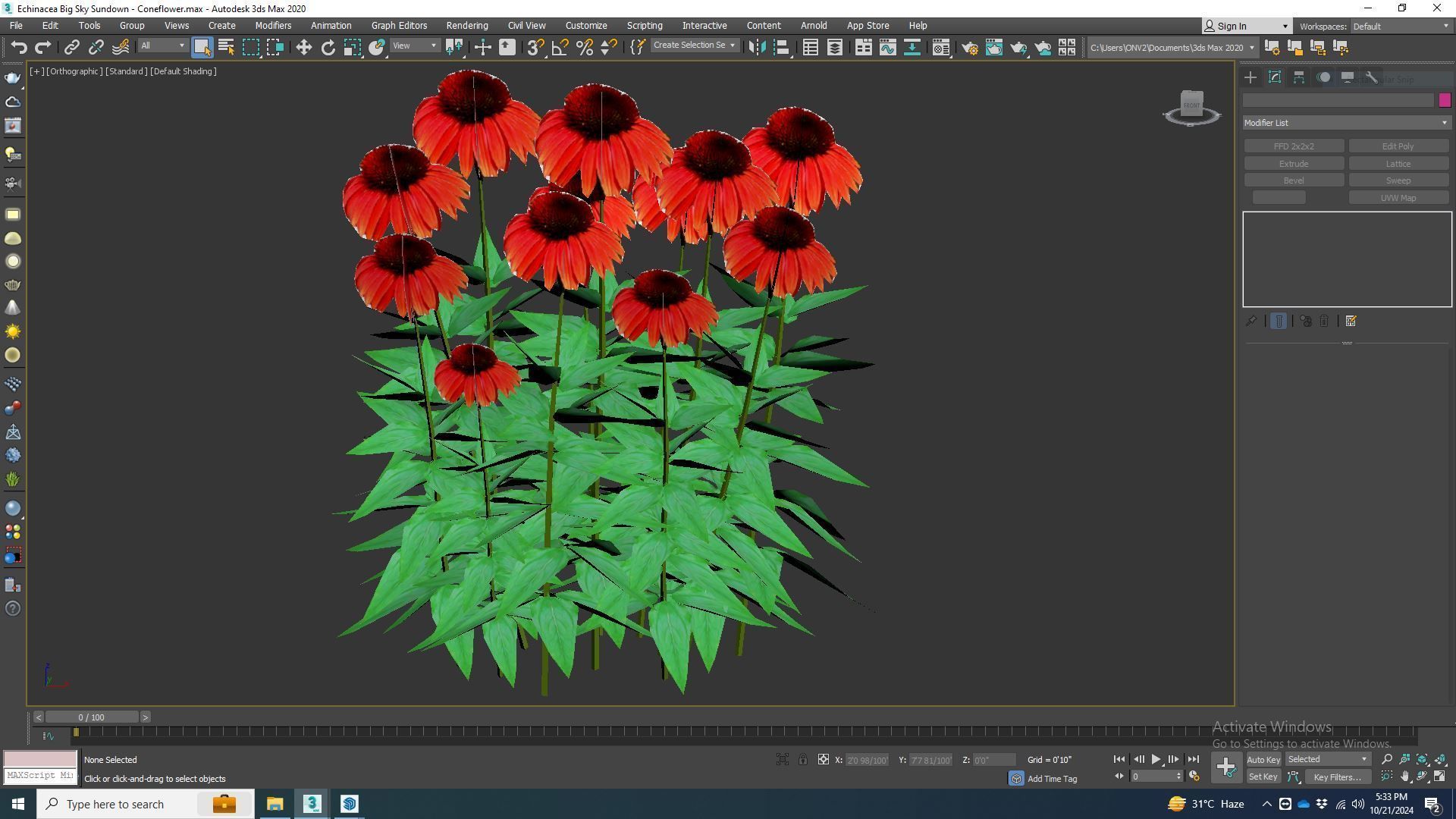Open the File menu
Screen dimensions: 1456x819
(x=15, y=26)
